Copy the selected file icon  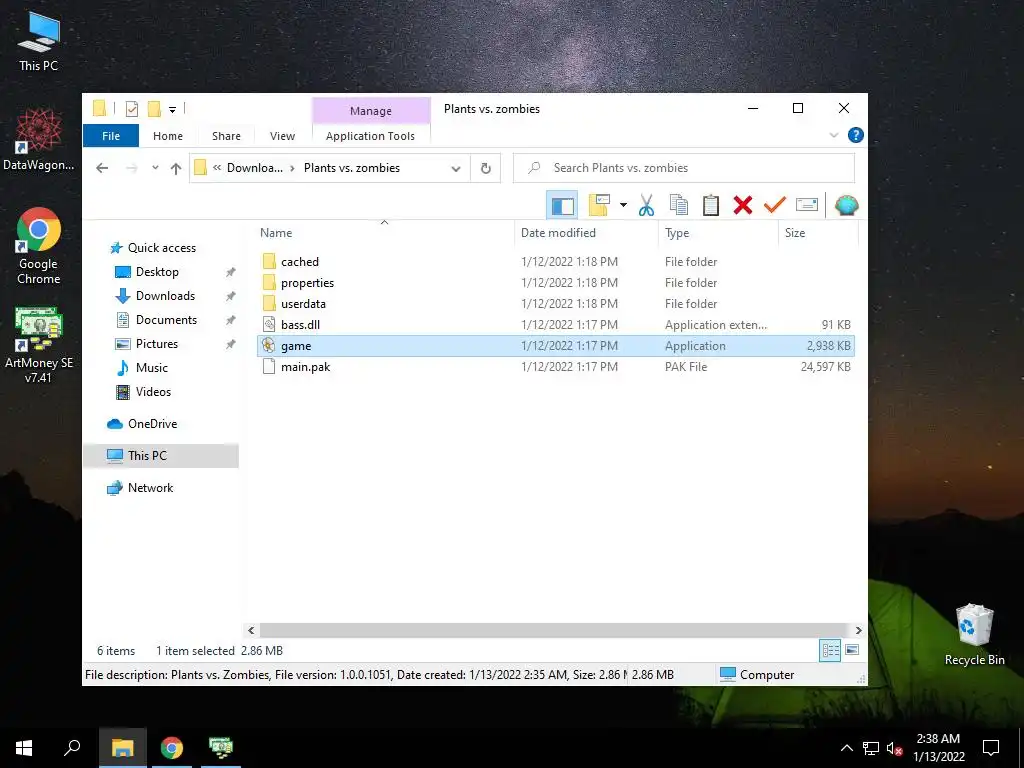point(679,206)
